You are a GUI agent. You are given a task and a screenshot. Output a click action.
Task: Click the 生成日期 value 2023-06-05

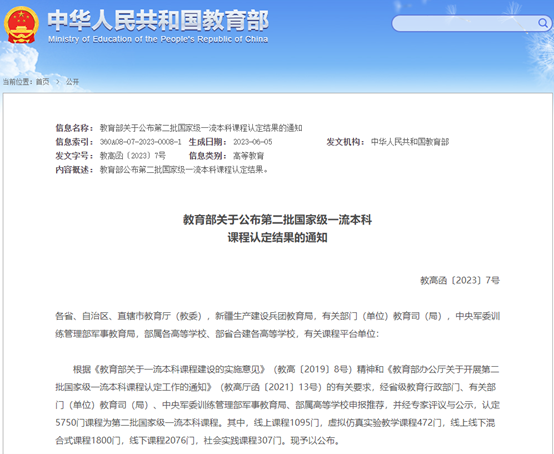pyautogui.click(x=253, y=142)
